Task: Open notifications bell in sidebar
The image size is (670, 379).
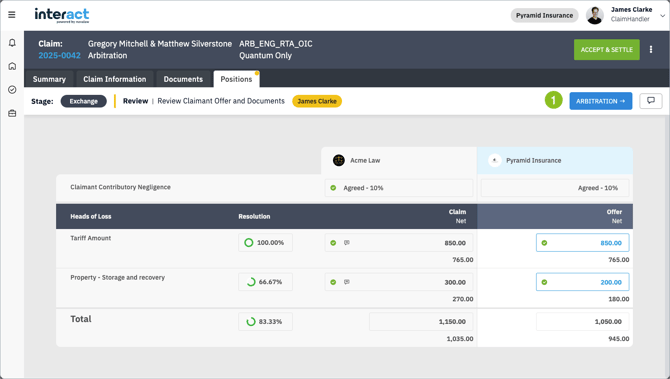Action: click(12, 43)
